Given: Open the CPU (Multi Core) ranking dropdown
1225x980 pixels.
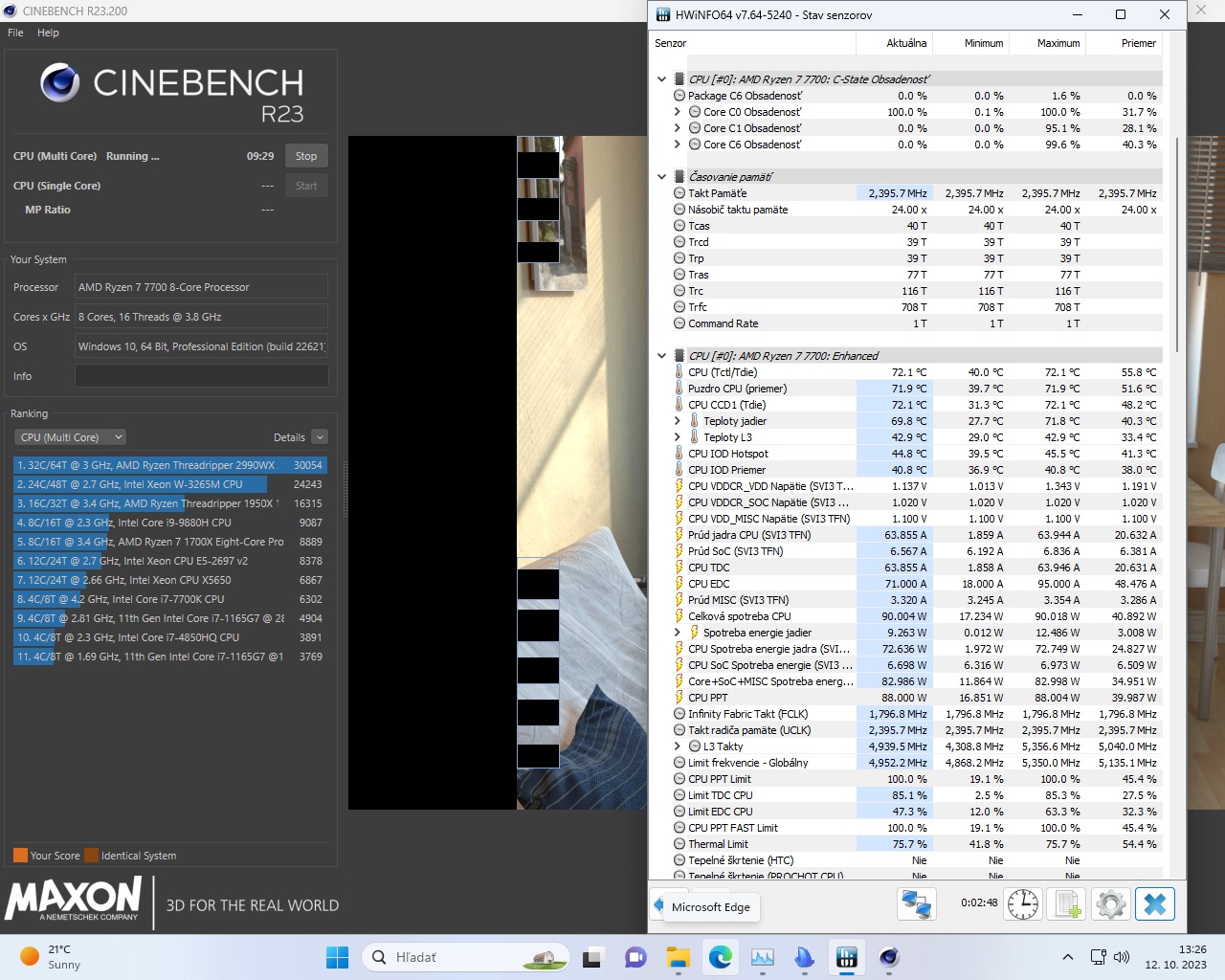Looking at the screenshot, I should (72, 437).
